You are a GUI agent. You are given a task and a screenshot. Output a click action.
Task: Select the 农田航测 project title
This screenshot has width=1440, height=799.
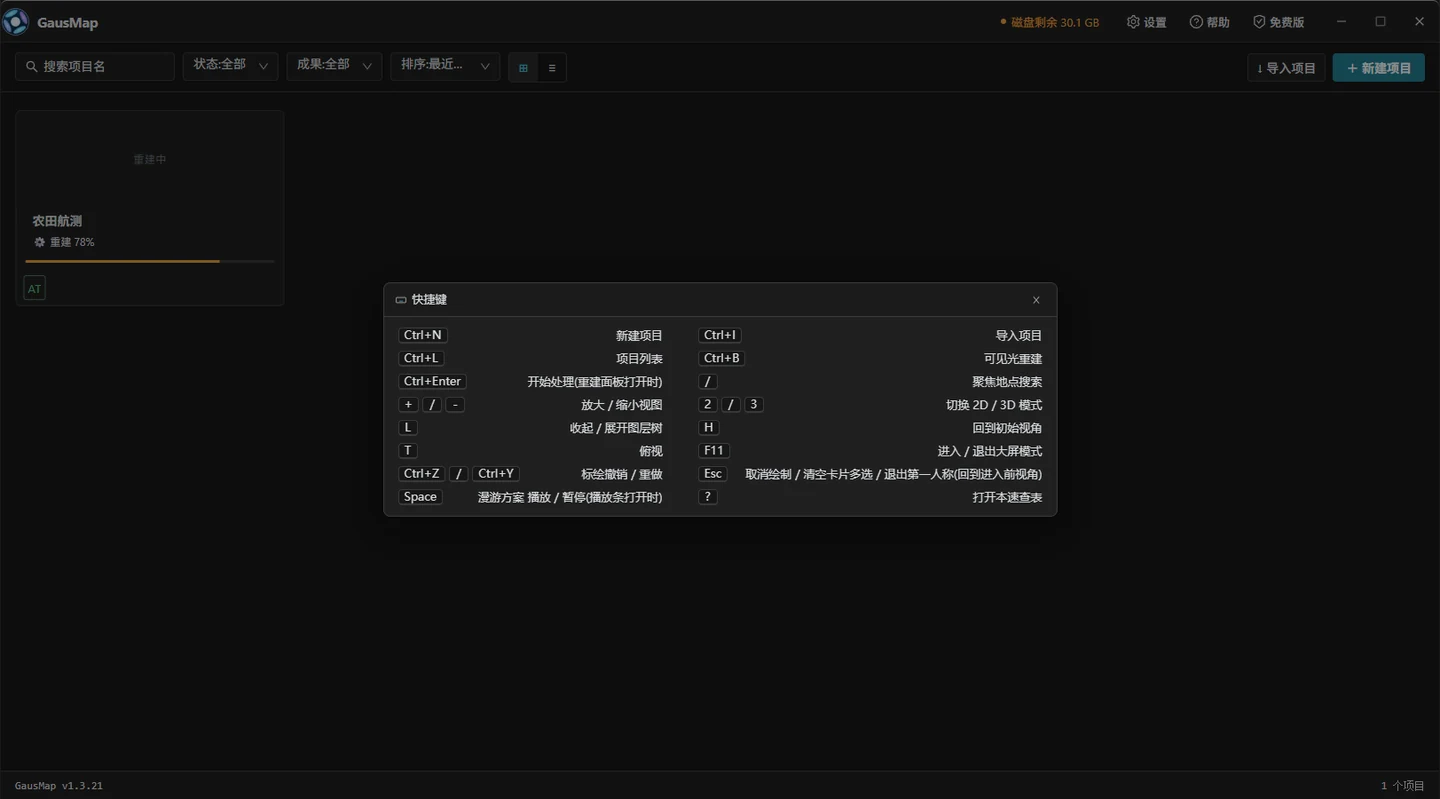[57, 221]
